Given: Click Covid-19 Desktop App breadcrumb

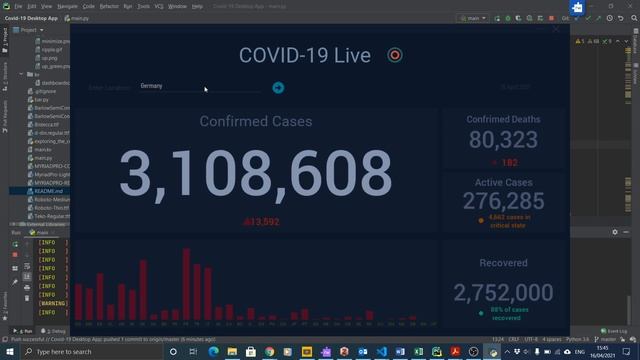Looking at the screenshot, I should [x=31, y=18].
